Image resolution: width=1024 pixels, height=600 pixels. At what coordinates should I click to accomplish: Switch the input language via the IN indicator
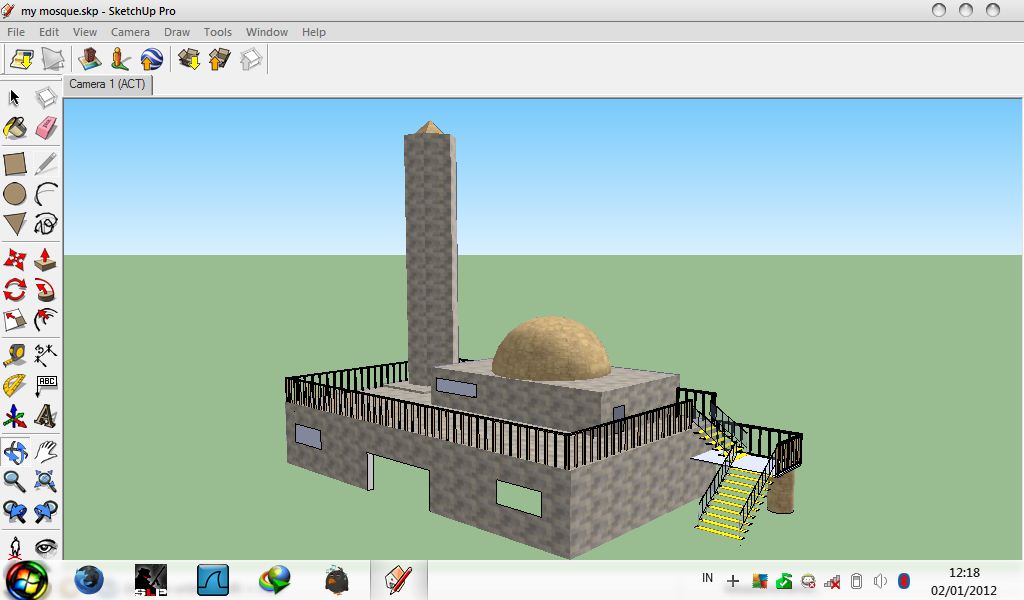point(706,578)
